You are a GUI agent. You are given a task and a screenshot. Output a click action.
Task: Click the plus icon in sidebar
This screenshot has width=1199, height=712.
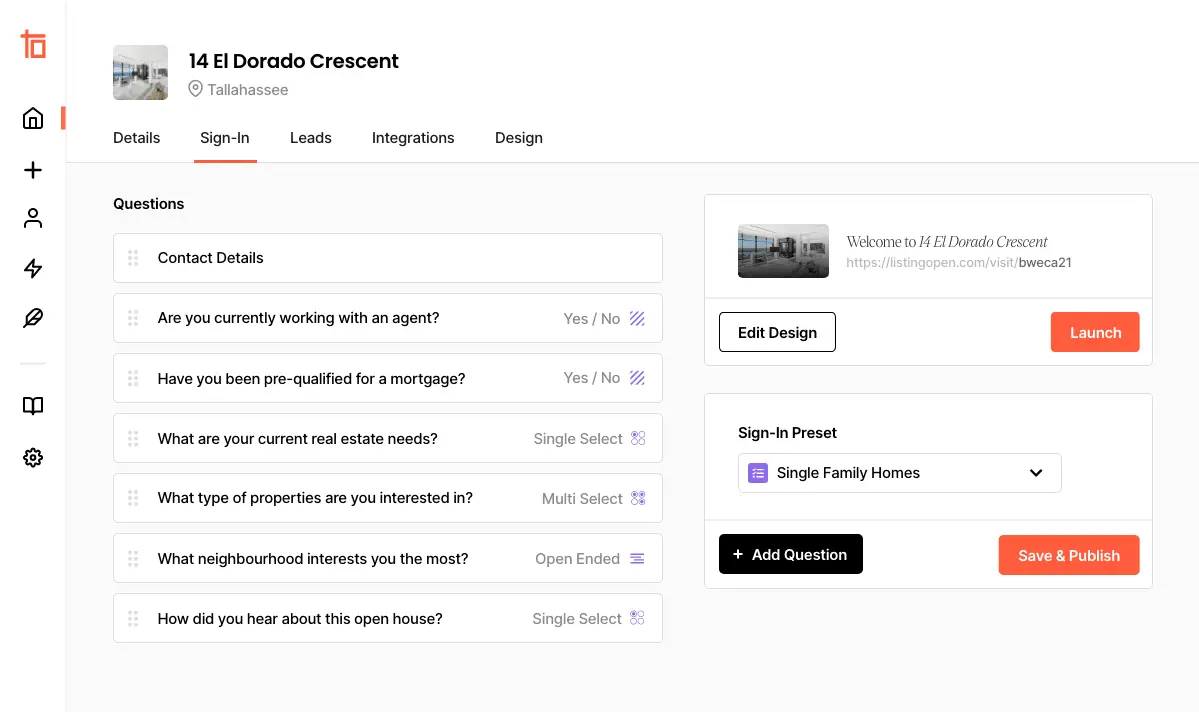tap(33, 170)
